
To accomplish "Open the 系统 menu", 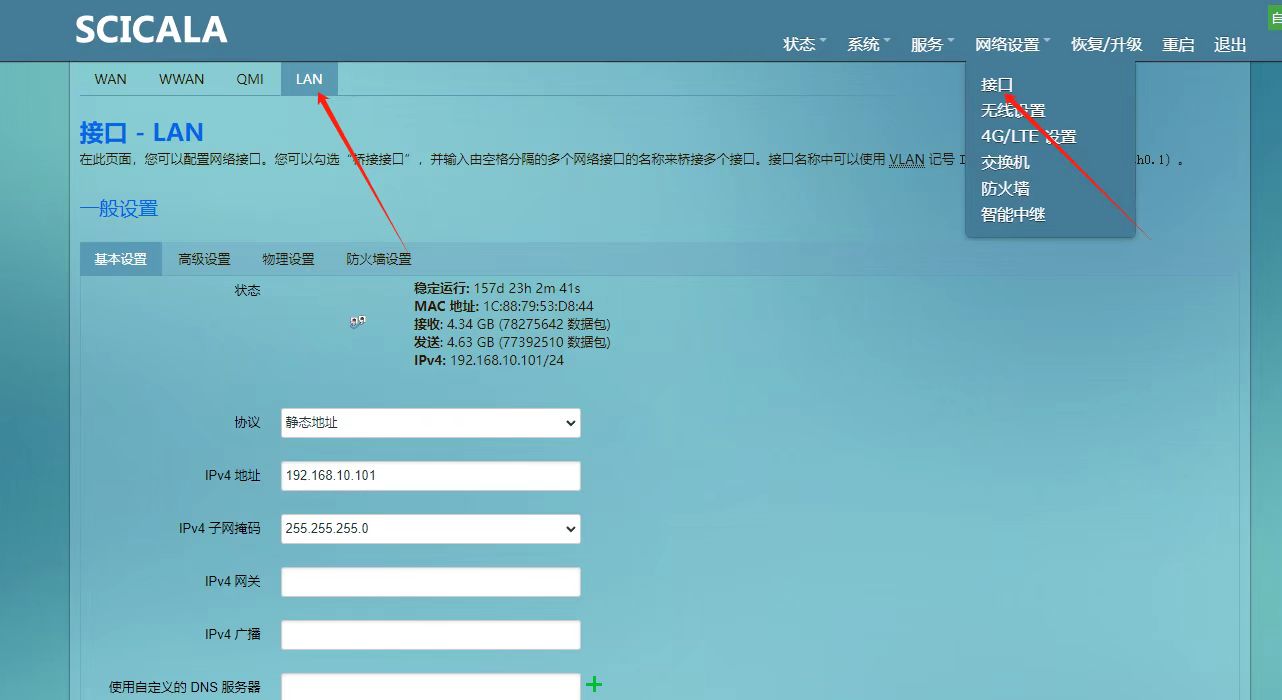I will click(x=868, y=45).
